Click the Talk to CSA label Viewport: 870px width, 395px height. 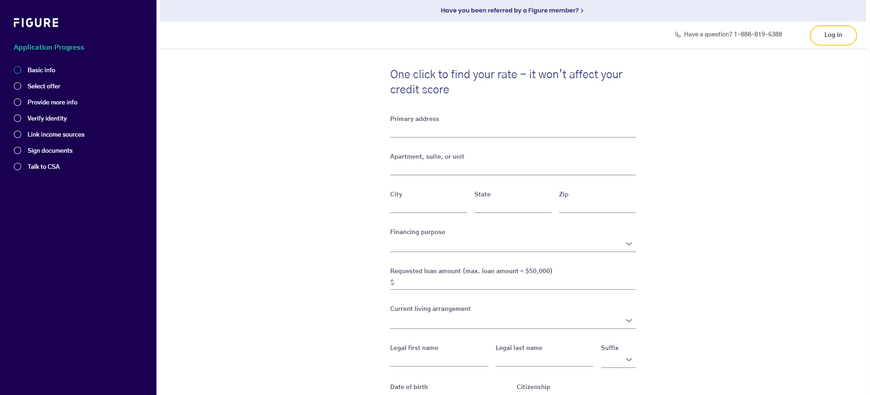[x=44, y=167]
